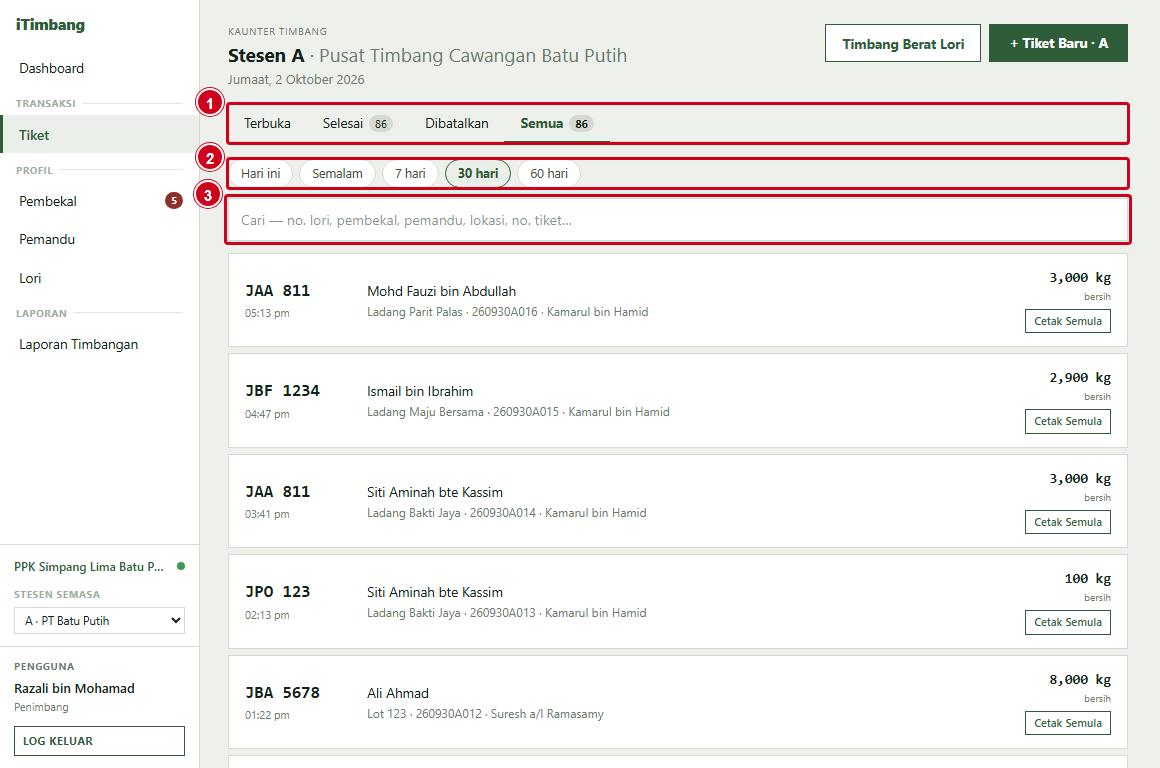Screen dimensions: 1160x768
Task: Click PPK Simpang Lima Batu P... label
Action: pyautogui.click(x=89, y=567)
